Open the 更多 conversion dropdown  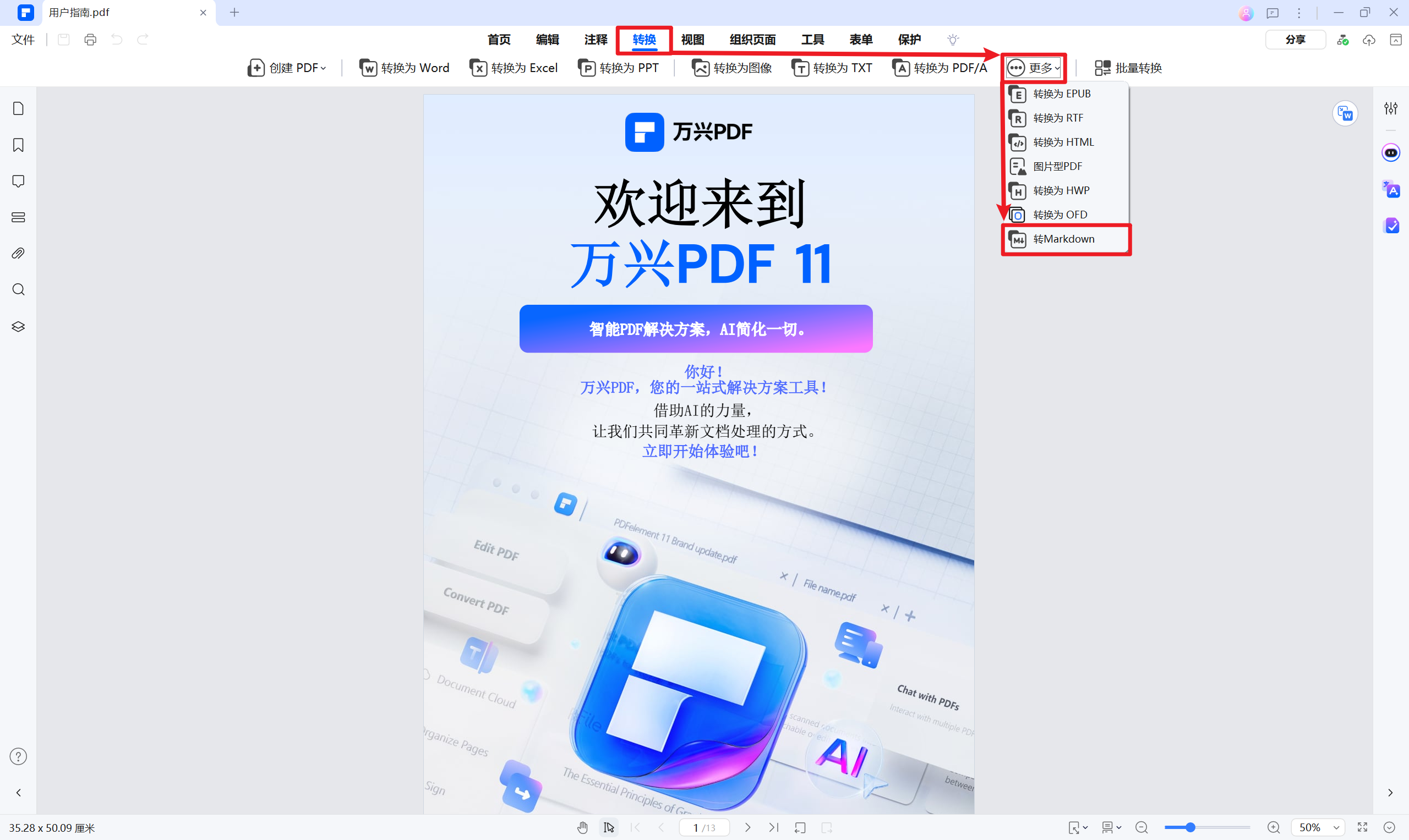point(1033,67)
